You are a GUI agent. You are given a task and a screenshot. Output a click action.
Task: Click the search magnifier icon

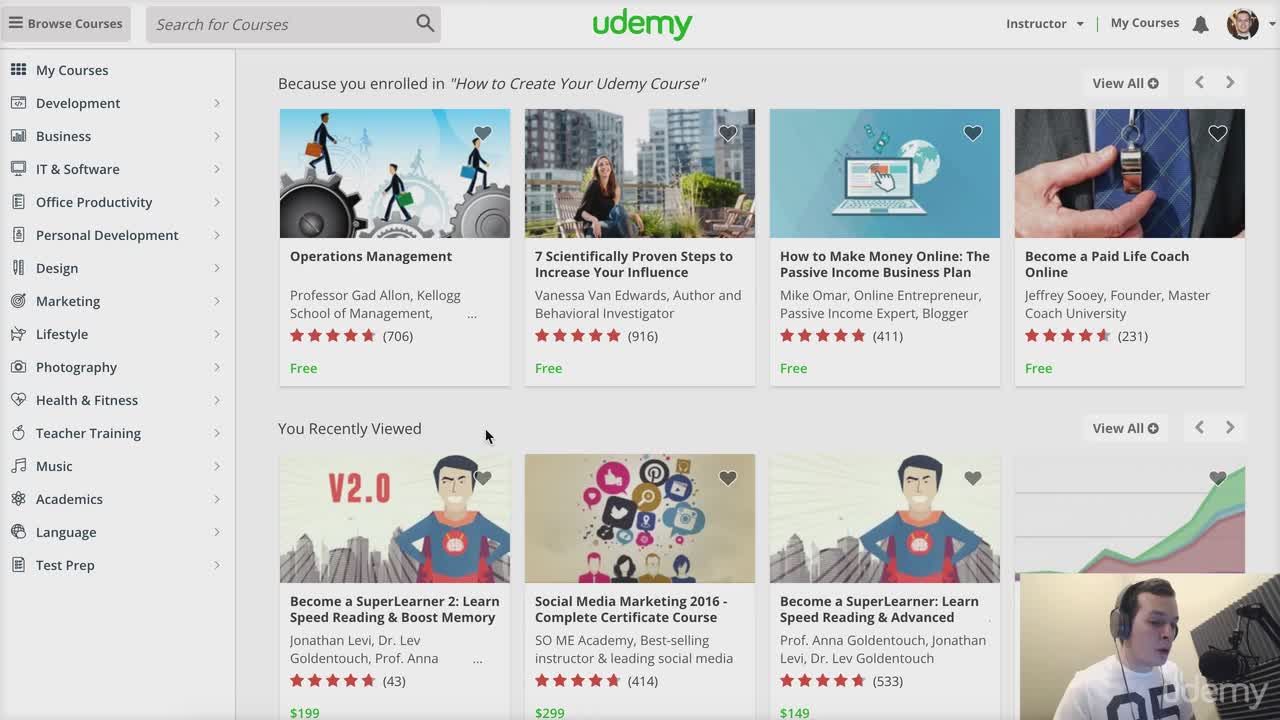pos(425,23)
